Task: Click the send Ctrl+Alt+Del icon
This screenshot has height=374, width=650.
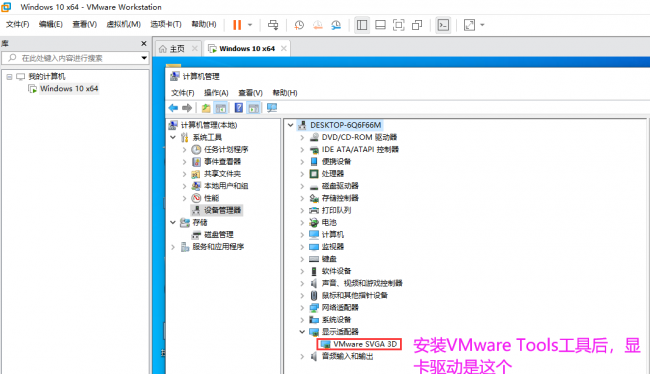Action: (273, 25)
